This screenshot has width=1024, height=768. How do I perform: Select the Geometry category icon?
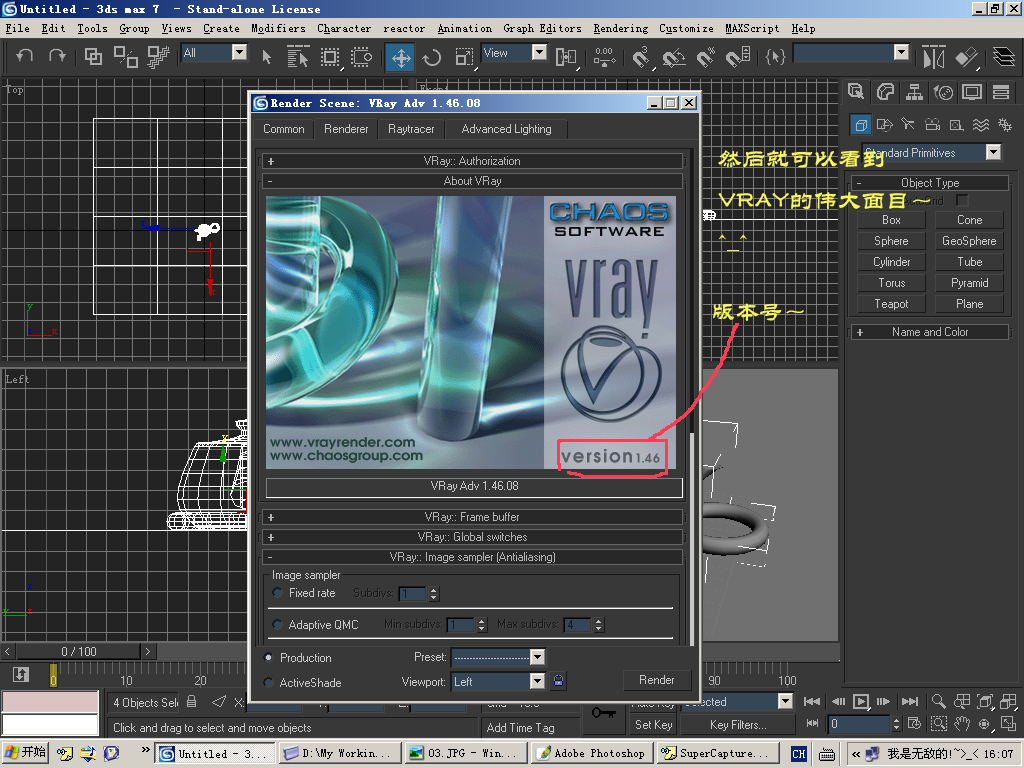point(861,124)
